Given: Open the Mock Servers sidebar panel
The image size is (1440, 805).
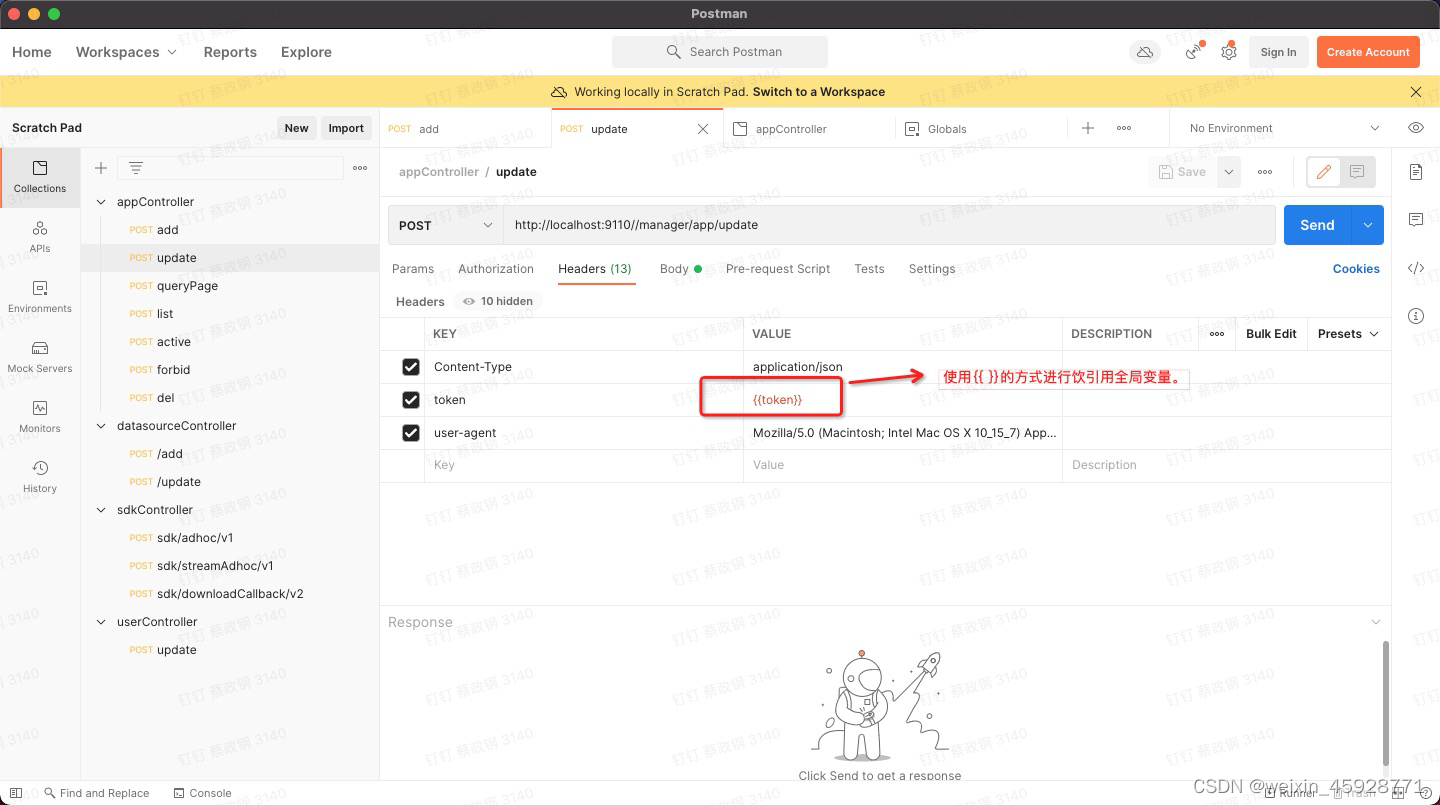Looking at the screenshot, I should pyautogui.click(x=40, y=357).
